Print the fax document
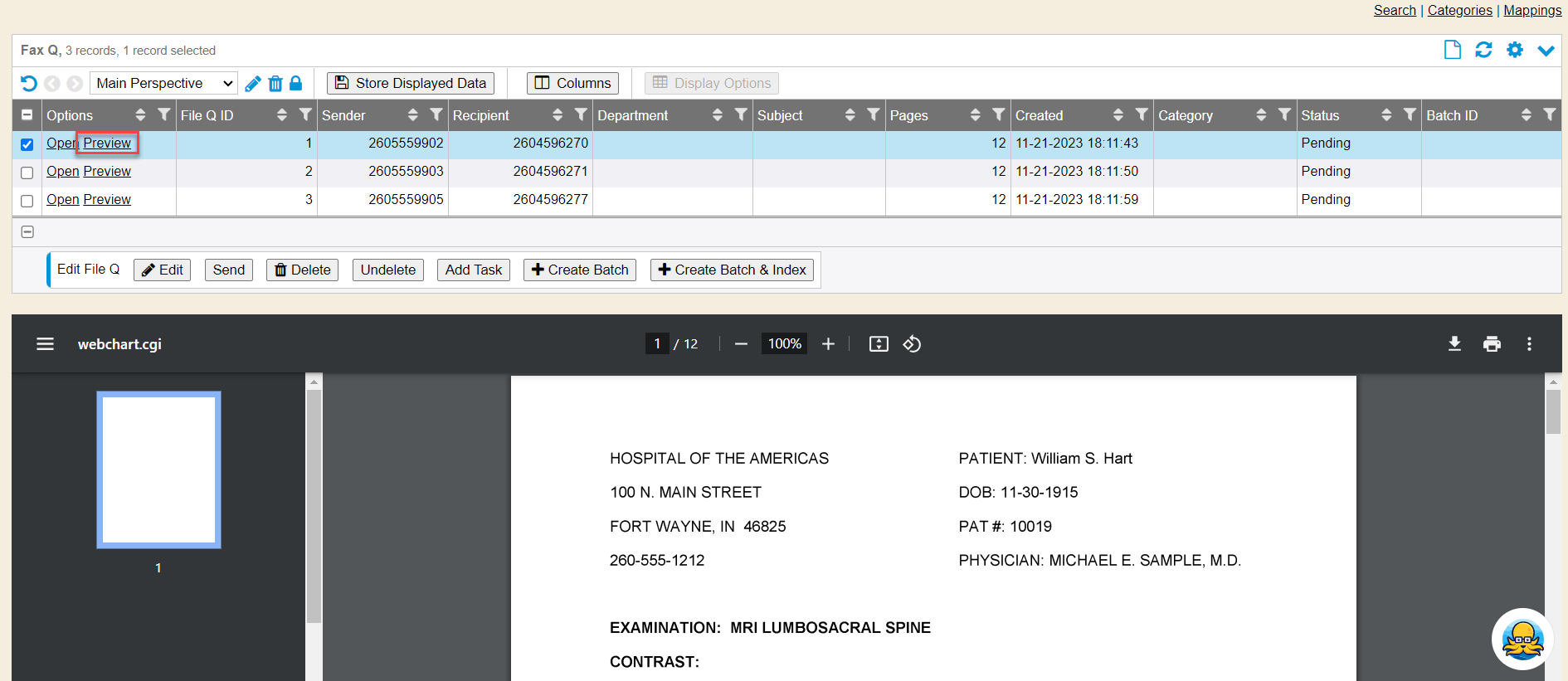The image size is (1568, 681). click(x=1492, y=343)
